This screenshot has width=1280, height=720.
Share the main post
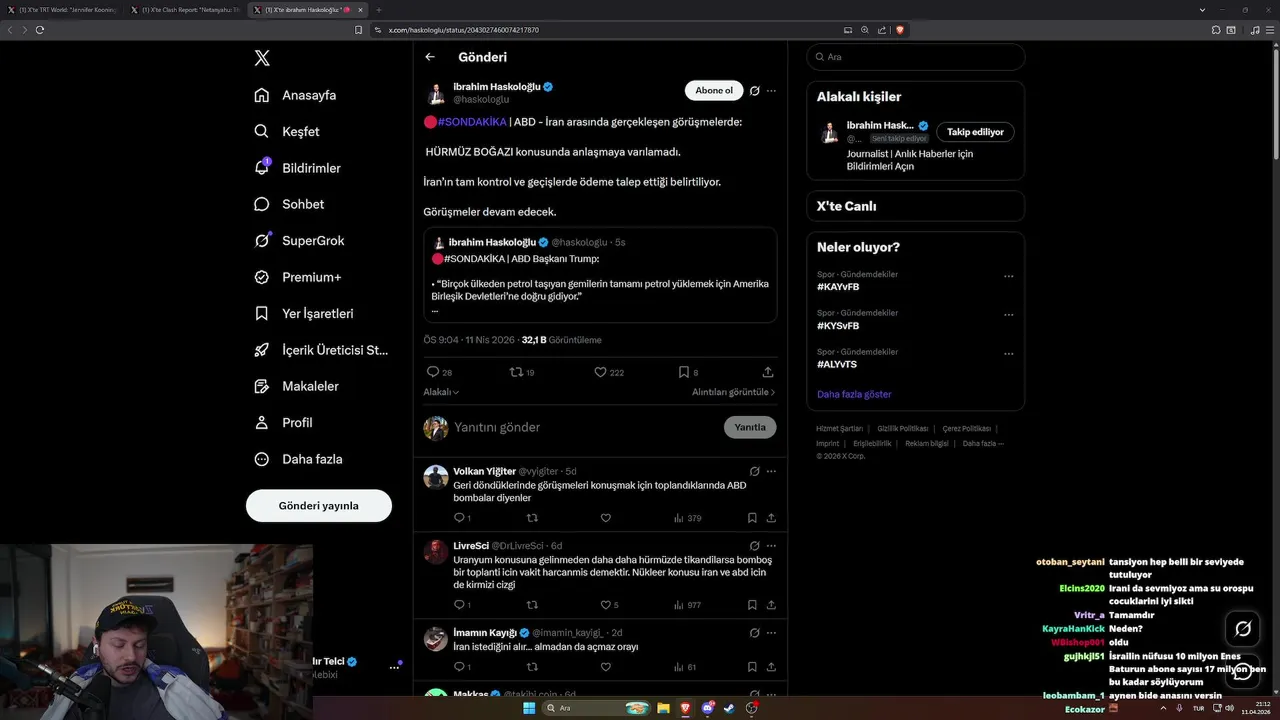tap(768, 372)
